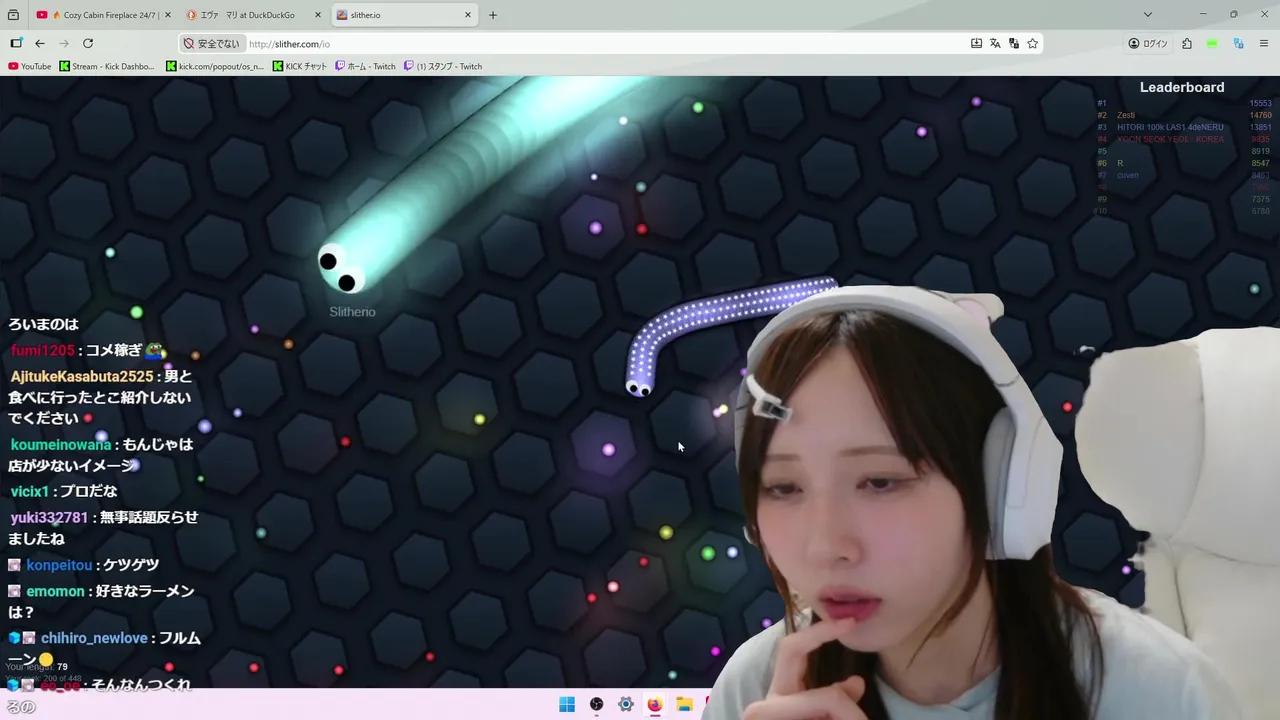Click the blue translate extension toolbar icon
The width and height of the screenshot is (1280, 720).
click(1238, 43)
